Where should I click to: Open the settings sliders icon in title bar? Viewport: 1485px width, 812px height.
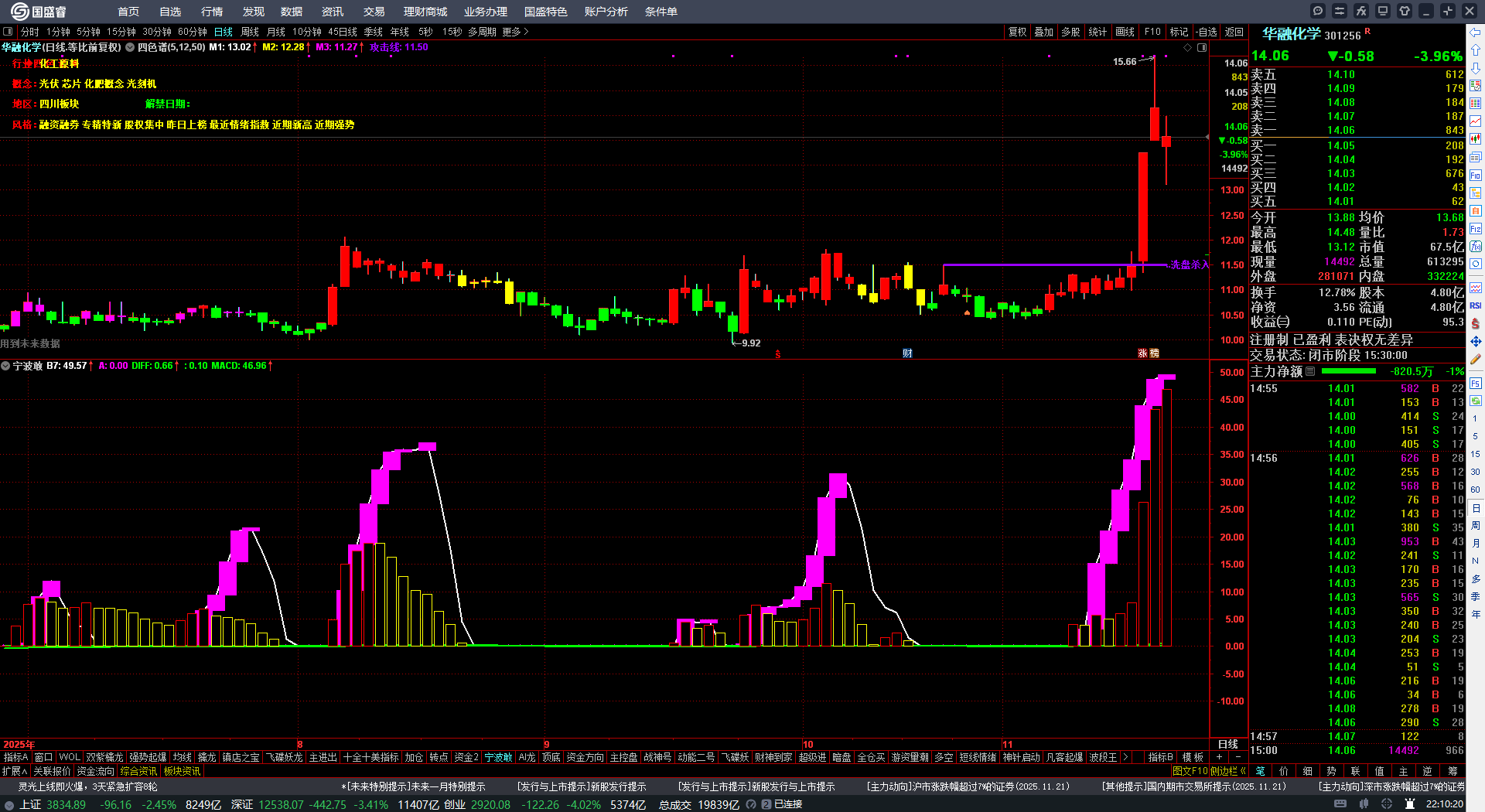[1340, 11]
